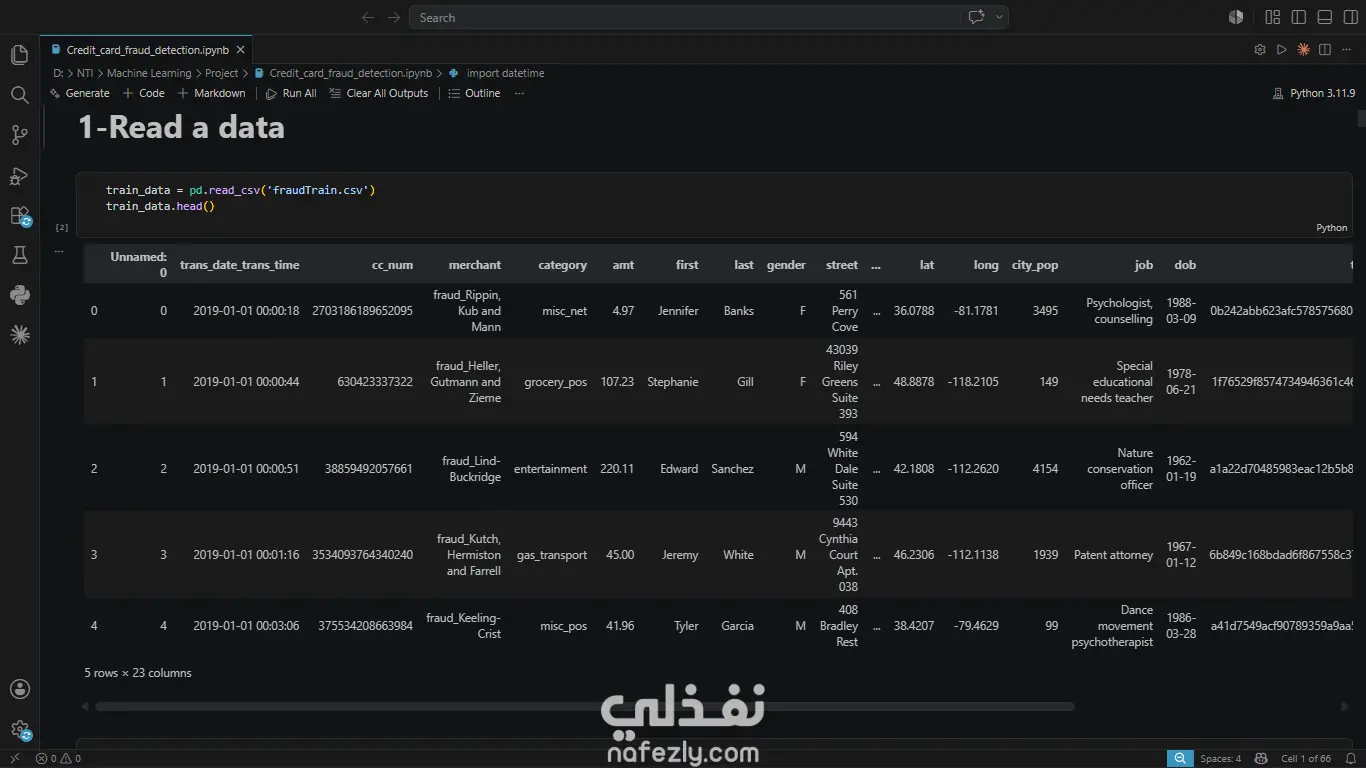Clear All Outputs of the notebook
1366x768 pixels.
(379, 93)
